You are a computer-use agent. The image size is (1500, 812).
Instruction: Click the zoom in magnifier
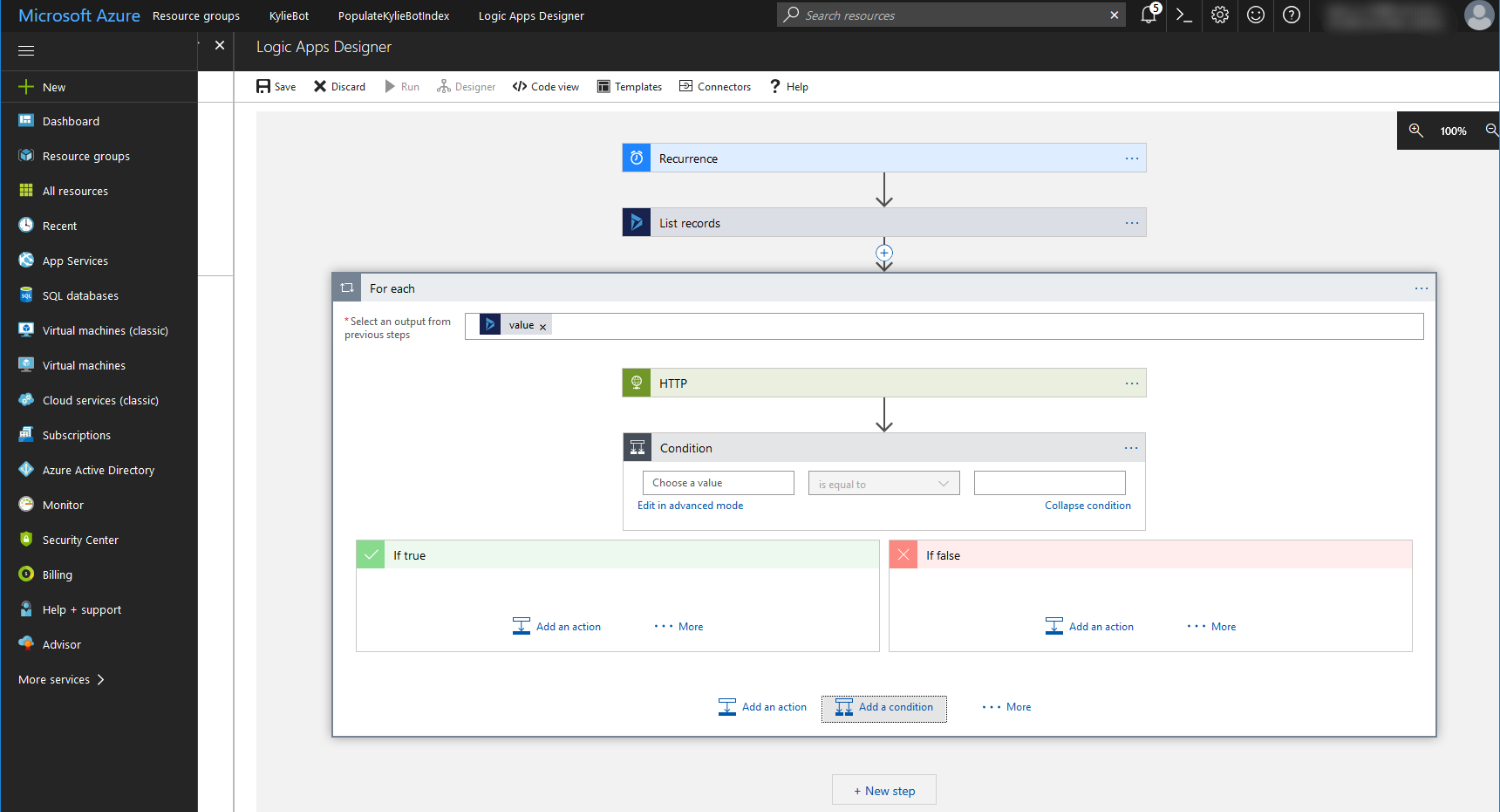[1416, 130]
